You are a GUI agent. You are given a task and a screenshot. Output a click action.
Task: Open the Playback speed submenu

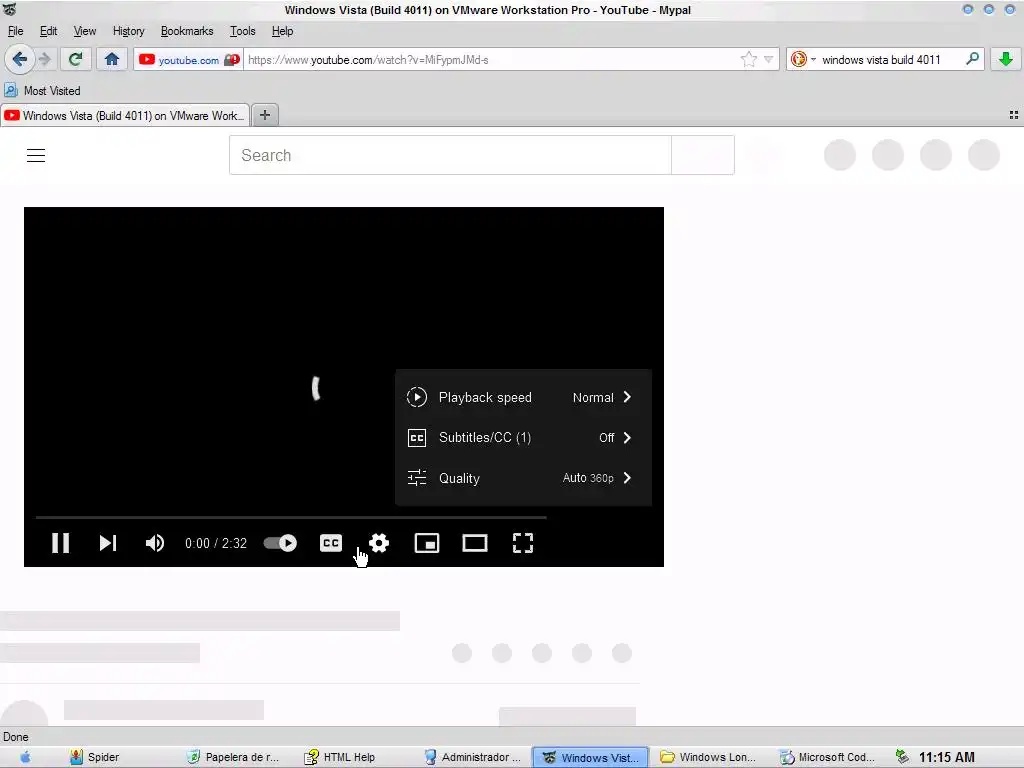point(523,397)
